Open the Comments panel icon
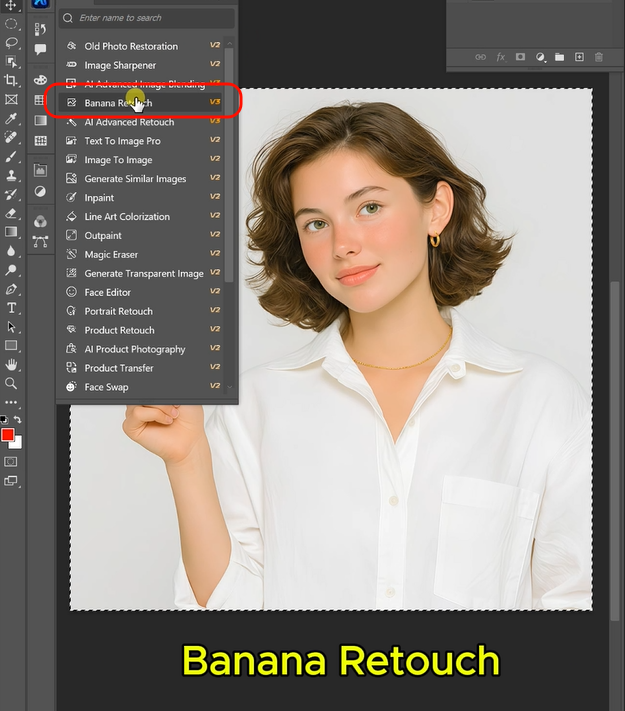This screenshot has height=711, width=625. pyautogui.click(x=40, y=49)
